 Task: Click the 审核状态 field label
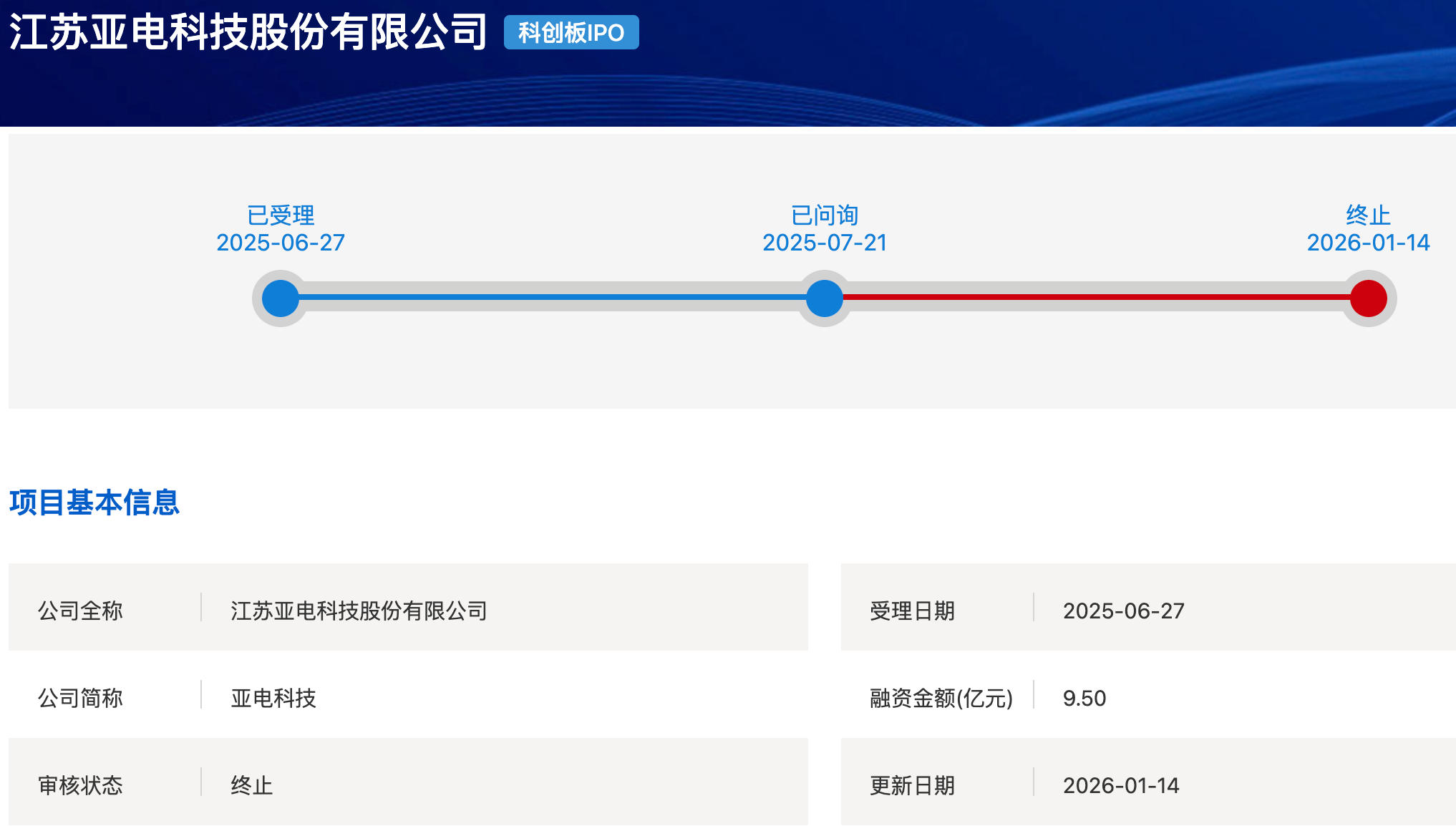point(80,785)
